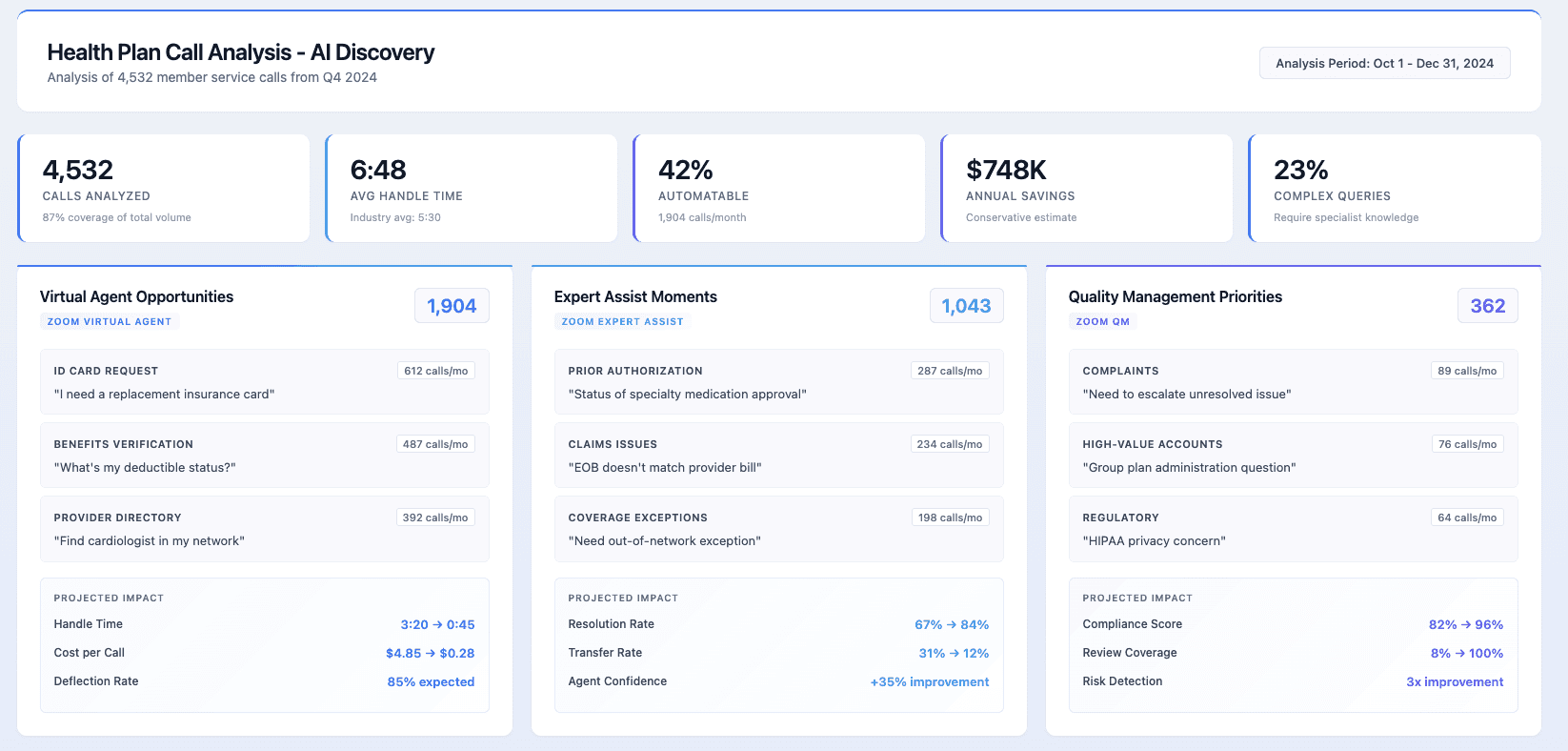The height and width of the screenshot is (751, 1568).
Task: Click the "What's my deductible status?" quote
Action: pos(145,467)
